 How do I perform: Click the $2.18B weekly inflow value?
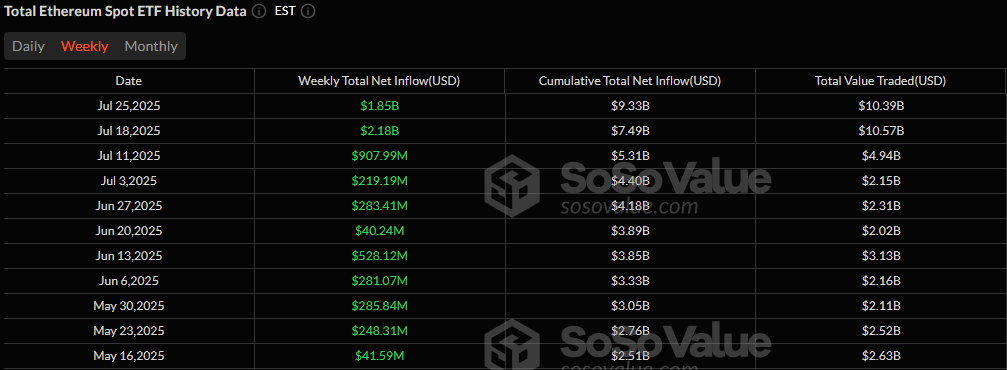379,131
